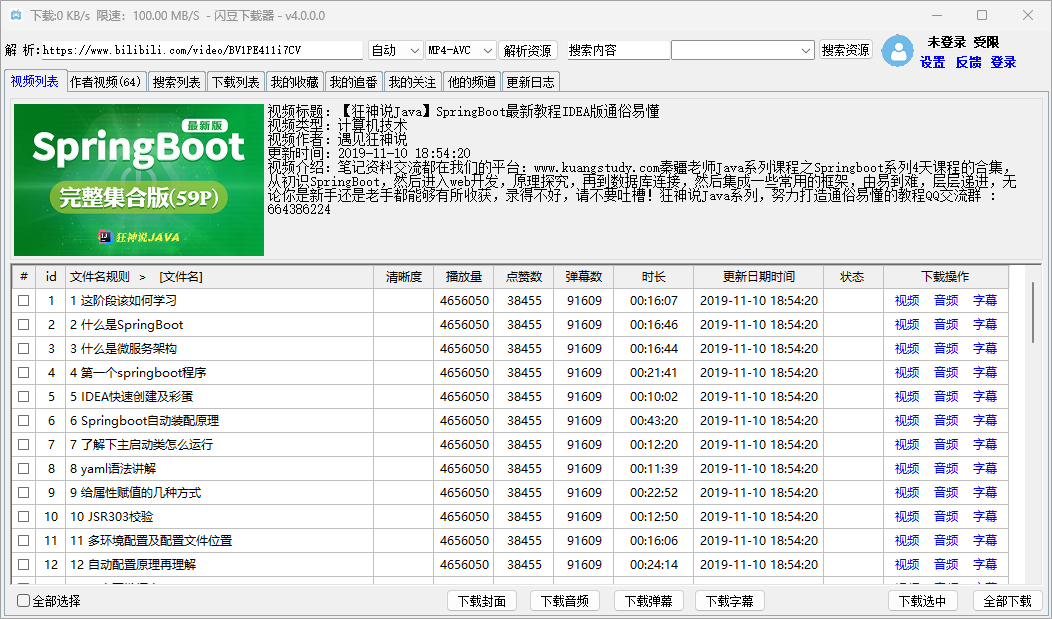Image resolution: width=1052 pixels, height=619 pixels.
Task: Switch to the 下载列表 tab
Action: click(235, 82)
